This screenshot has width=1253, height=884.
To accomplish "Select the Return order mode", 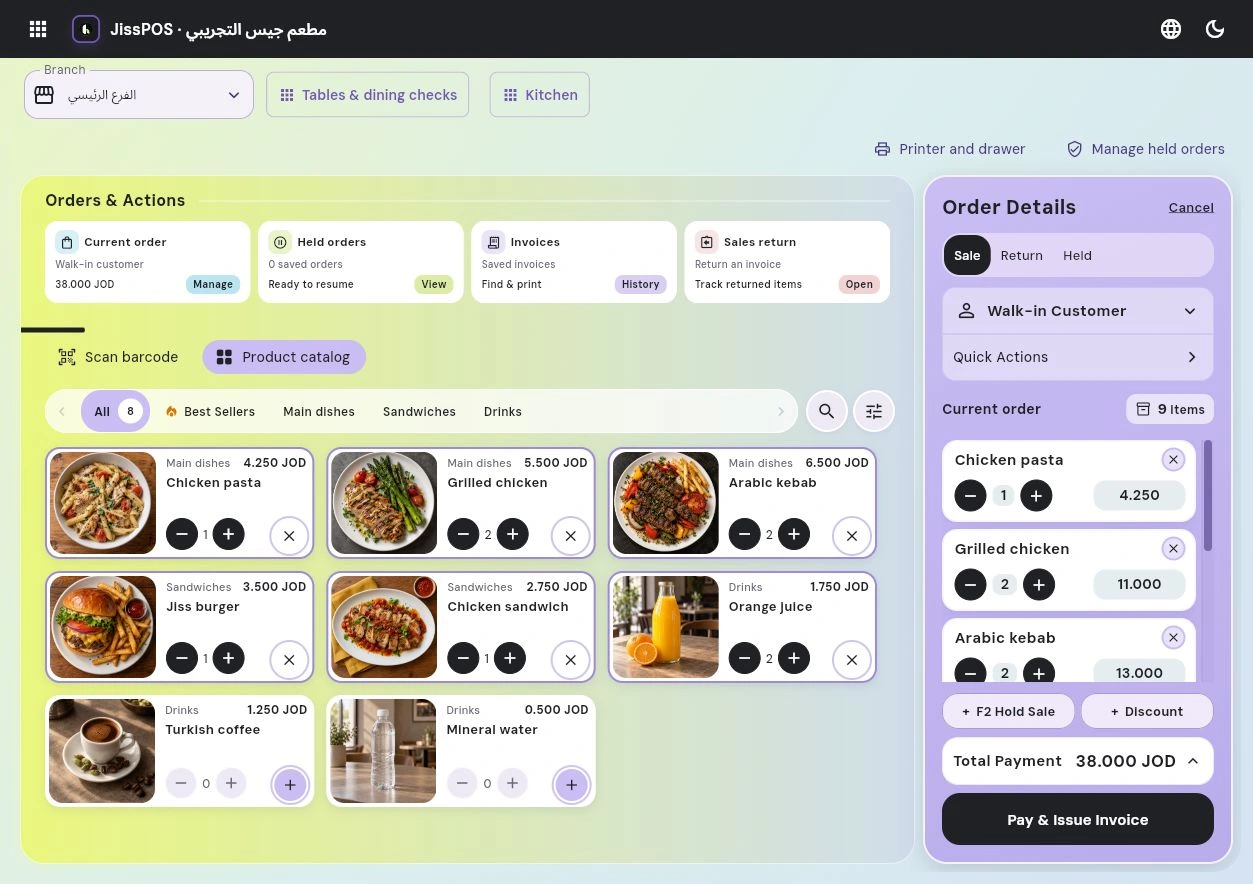I will point(1022,255).
